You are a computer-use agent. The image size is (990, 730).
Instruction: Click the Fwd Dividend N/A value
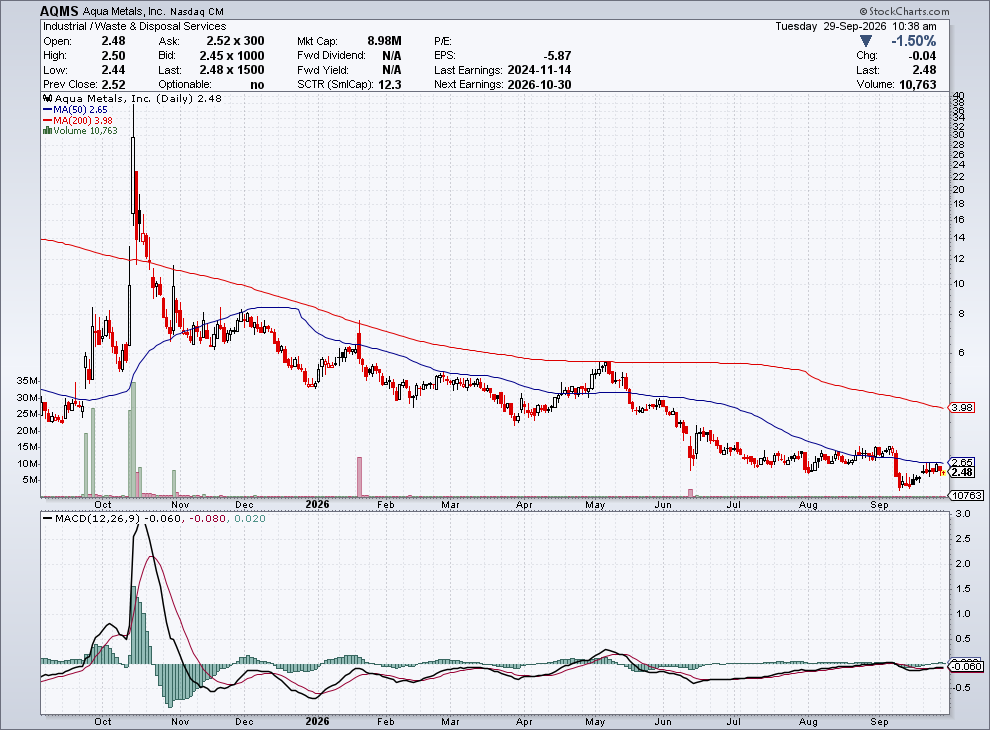(x=391, y=56)
